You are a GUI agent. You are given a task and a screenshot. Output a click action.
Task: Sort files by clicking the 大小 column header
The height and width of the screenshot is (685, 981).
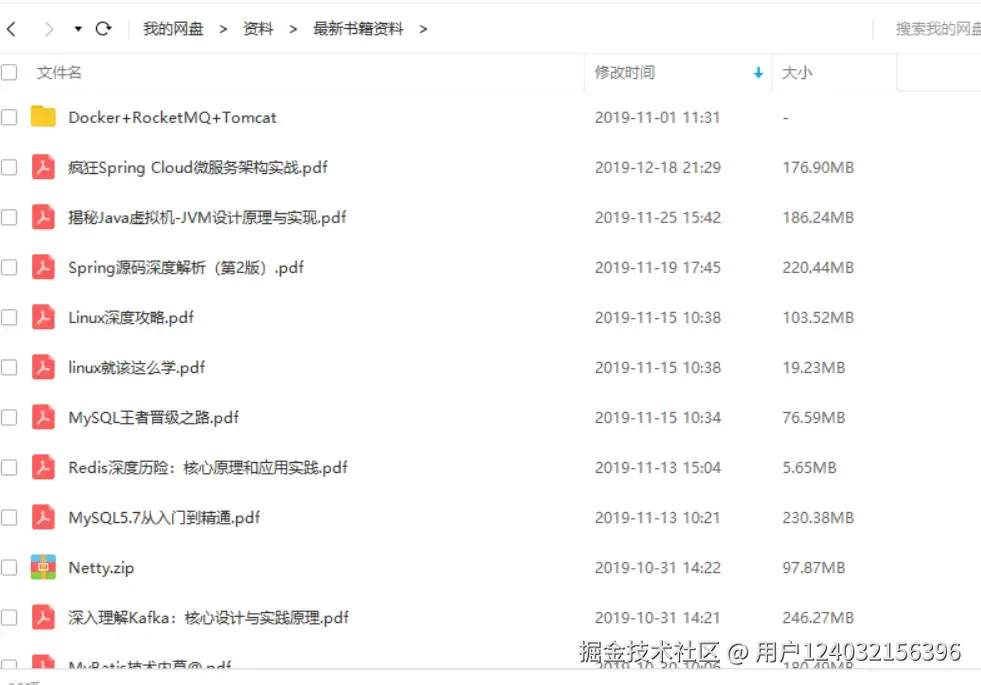796,72
